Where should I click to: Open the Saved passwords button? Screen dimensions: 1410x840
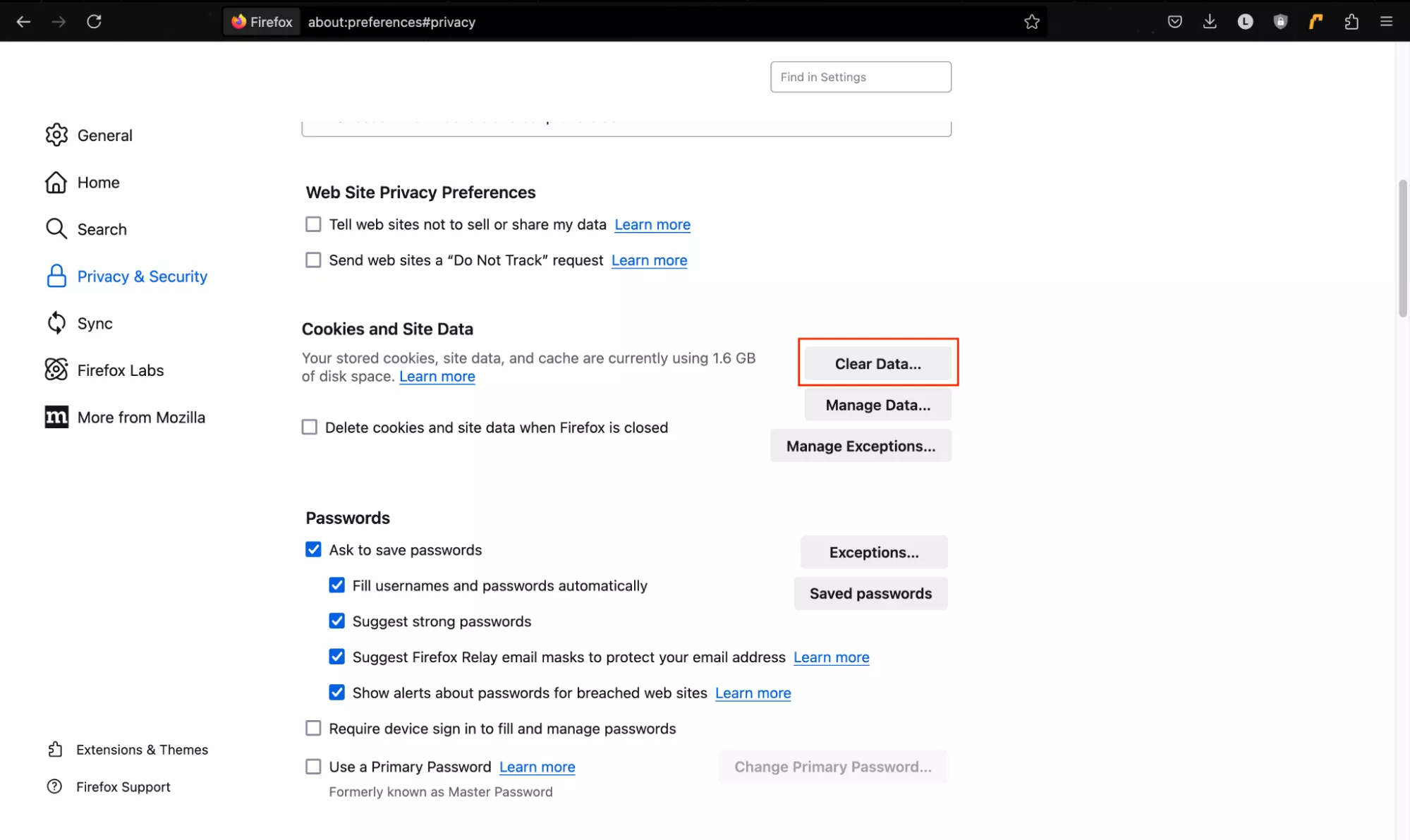pyautogui.click(x=870, y=594)
